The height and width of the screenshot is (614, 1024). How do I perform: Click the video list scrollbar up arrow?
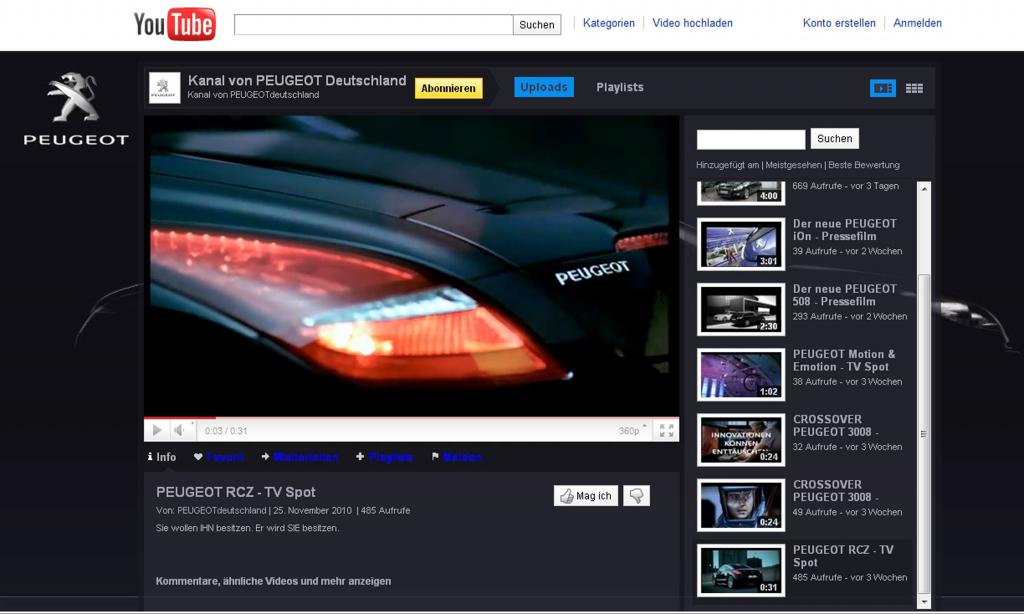pyautogui.click(x=923, y=189)
